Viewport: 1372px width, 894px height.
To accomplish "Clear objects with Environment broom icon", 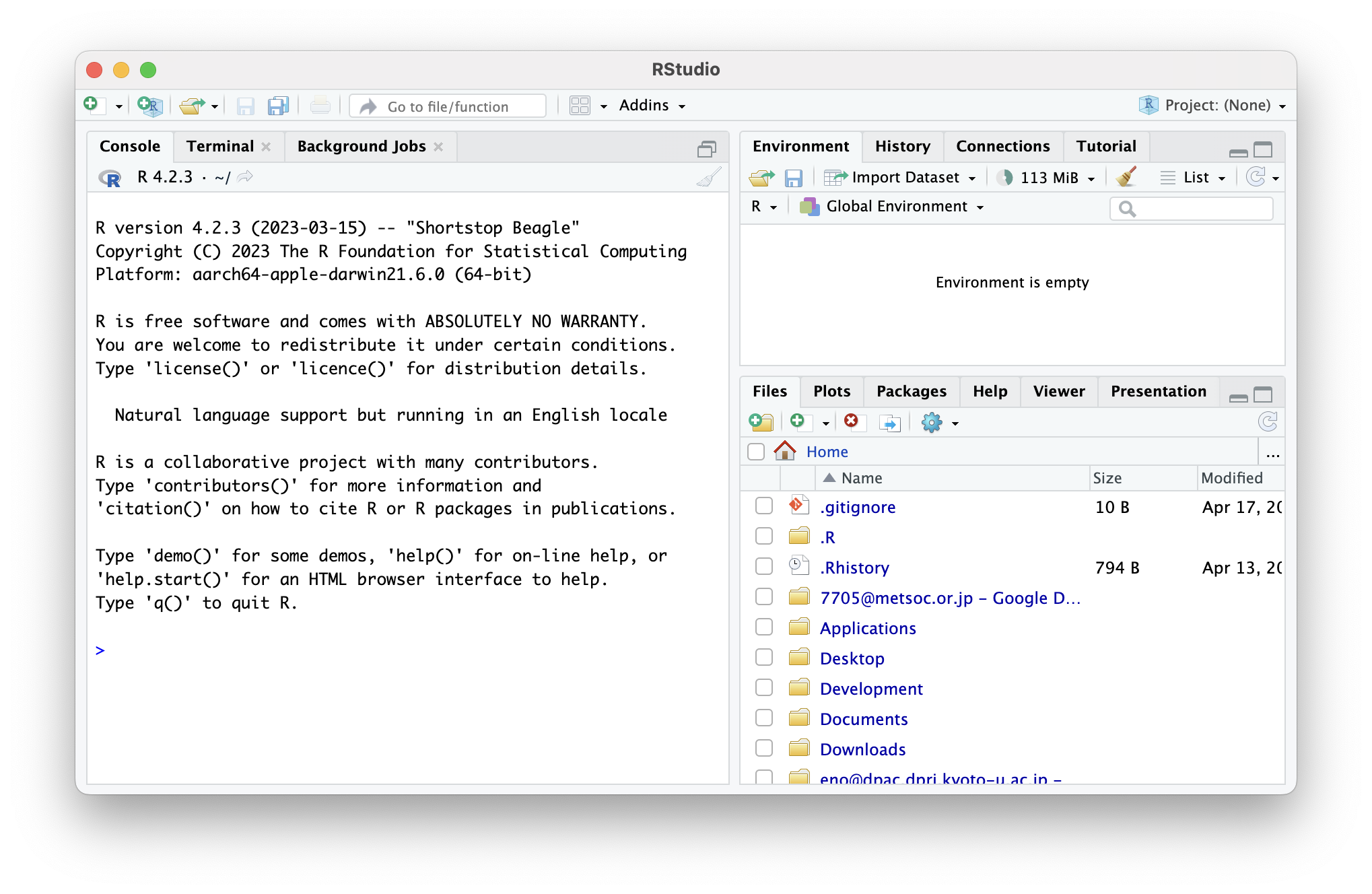I will tap(1126, 177).
